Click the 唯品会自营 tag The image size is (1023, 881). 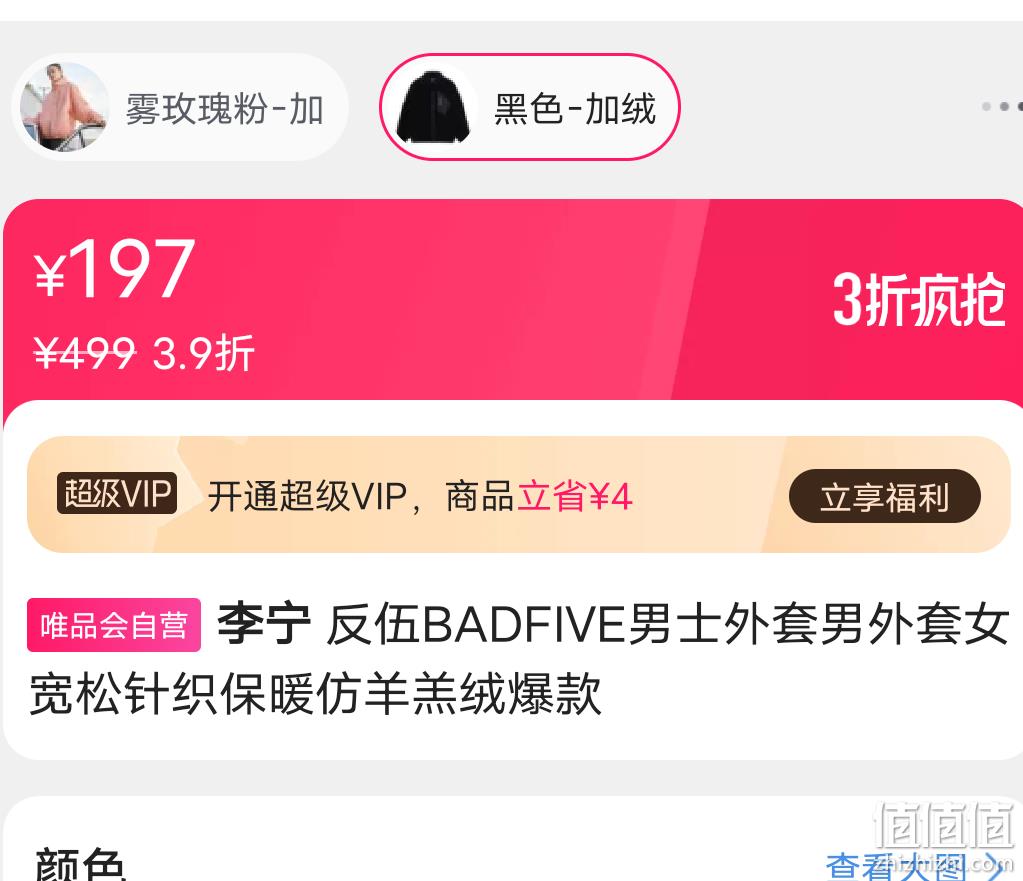click(x=114, y=625)
